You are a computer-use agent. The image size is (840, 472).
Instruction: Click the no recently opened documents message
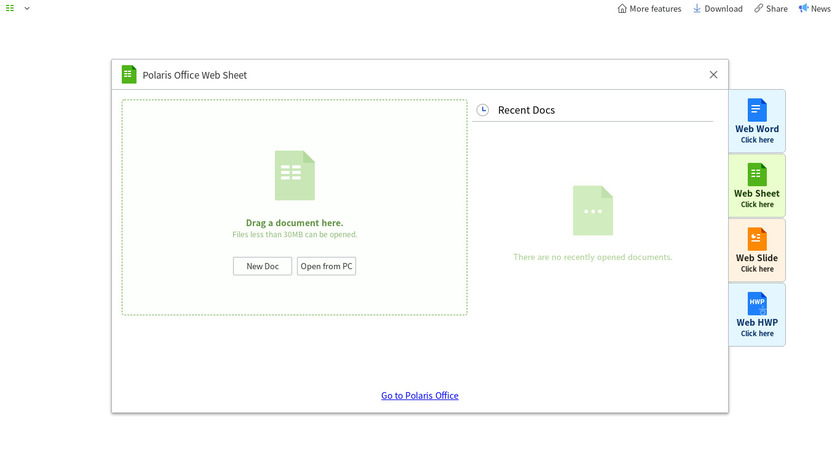click(x=592, y=257)
